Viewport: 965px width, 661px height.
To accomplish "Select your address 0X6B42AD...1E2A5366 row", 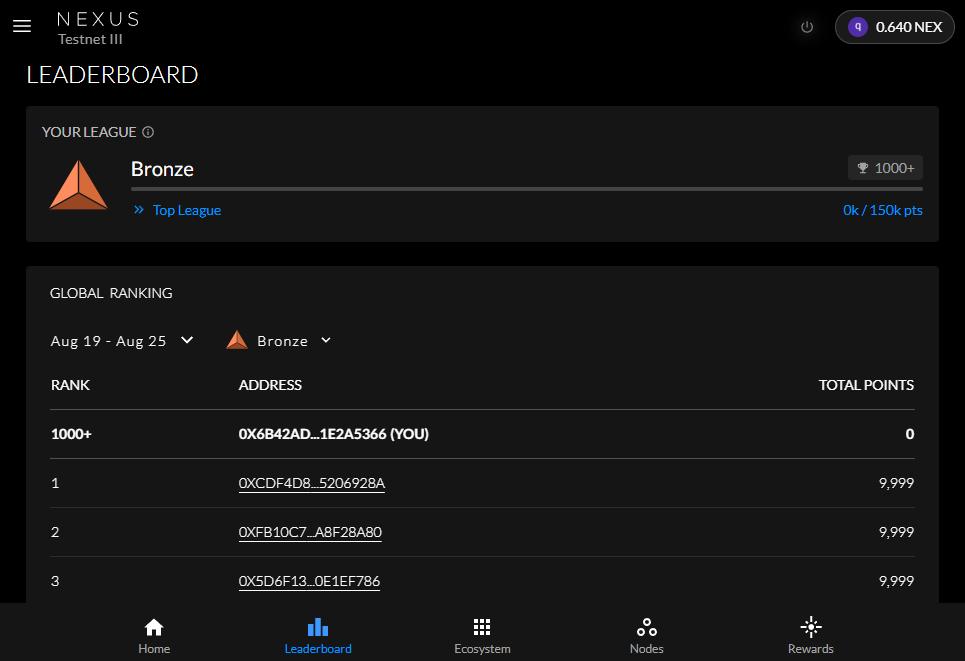I will pyautogui.click(x=482, y=434).
